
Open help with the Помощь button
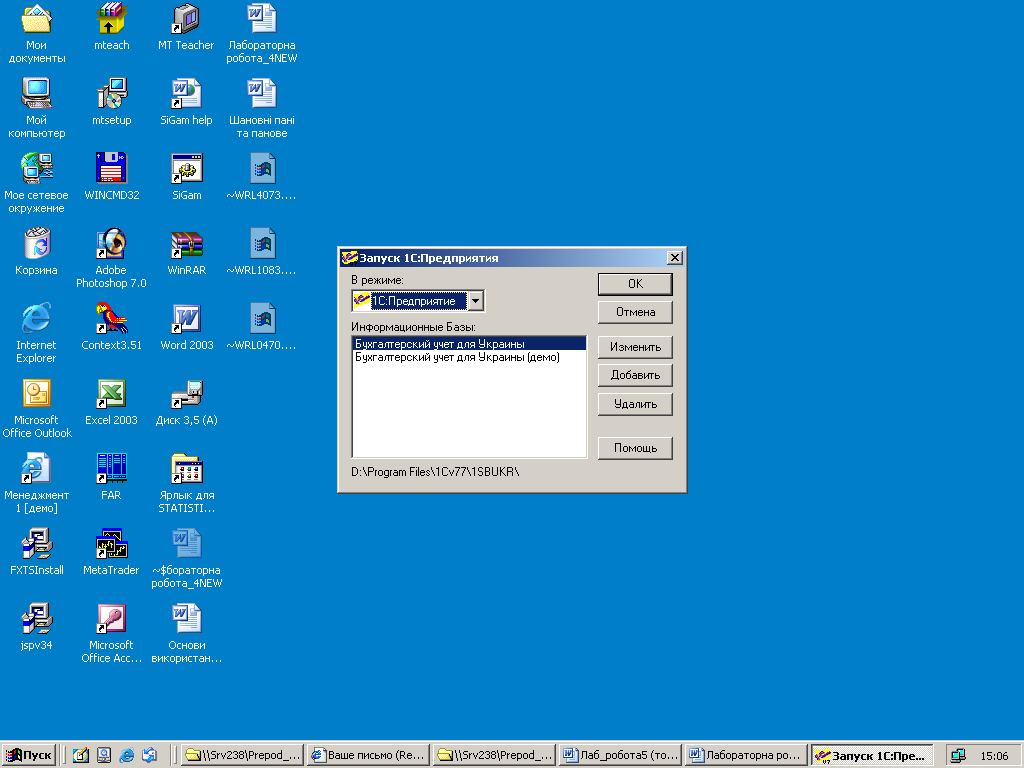(x=635, y=448)
